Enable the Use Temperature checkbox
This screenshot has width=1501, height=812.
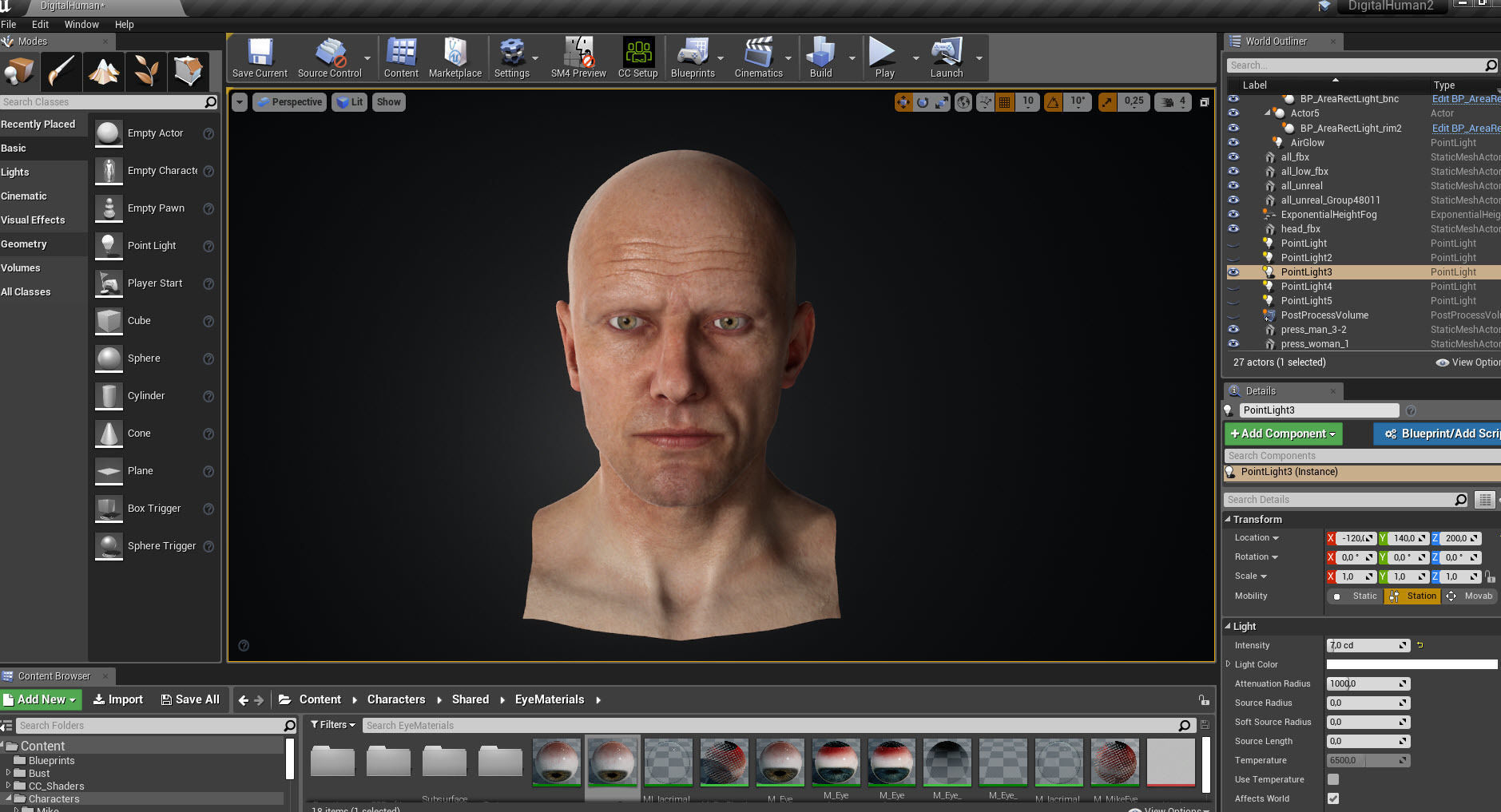pos(1333,779)
